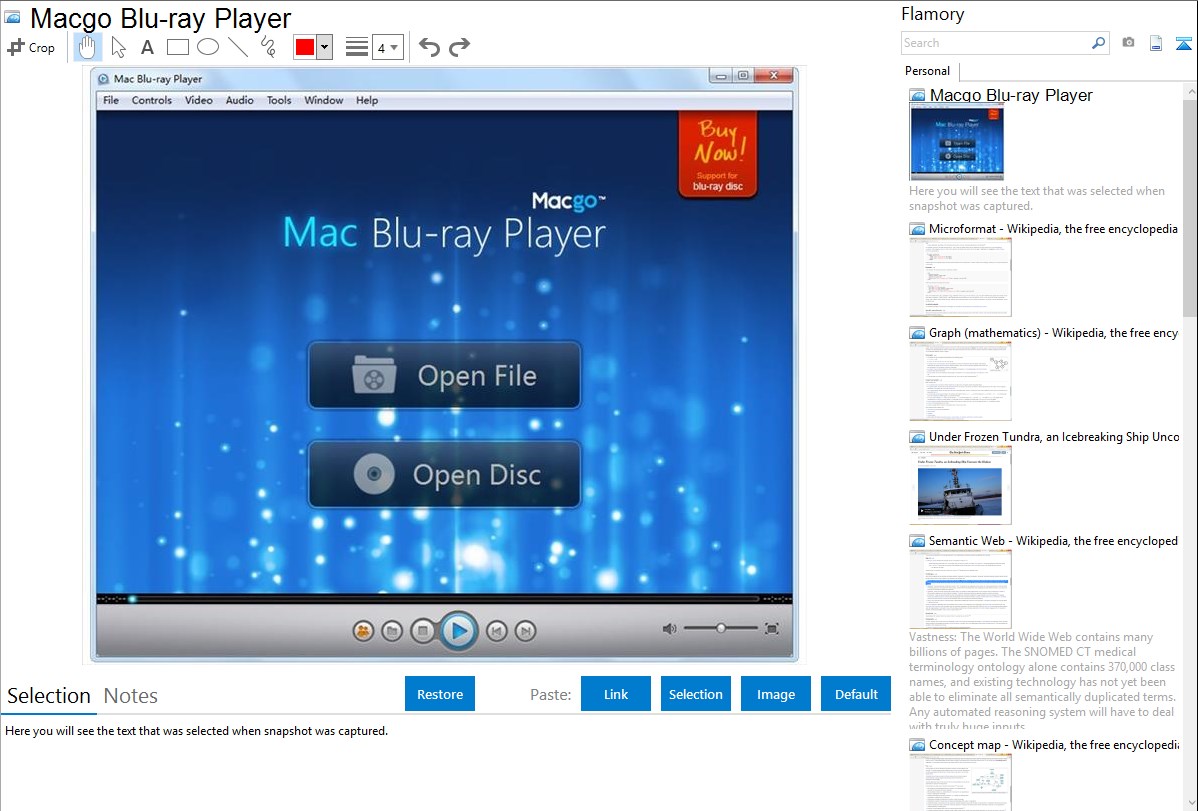Pick the straight line tool

238,47
